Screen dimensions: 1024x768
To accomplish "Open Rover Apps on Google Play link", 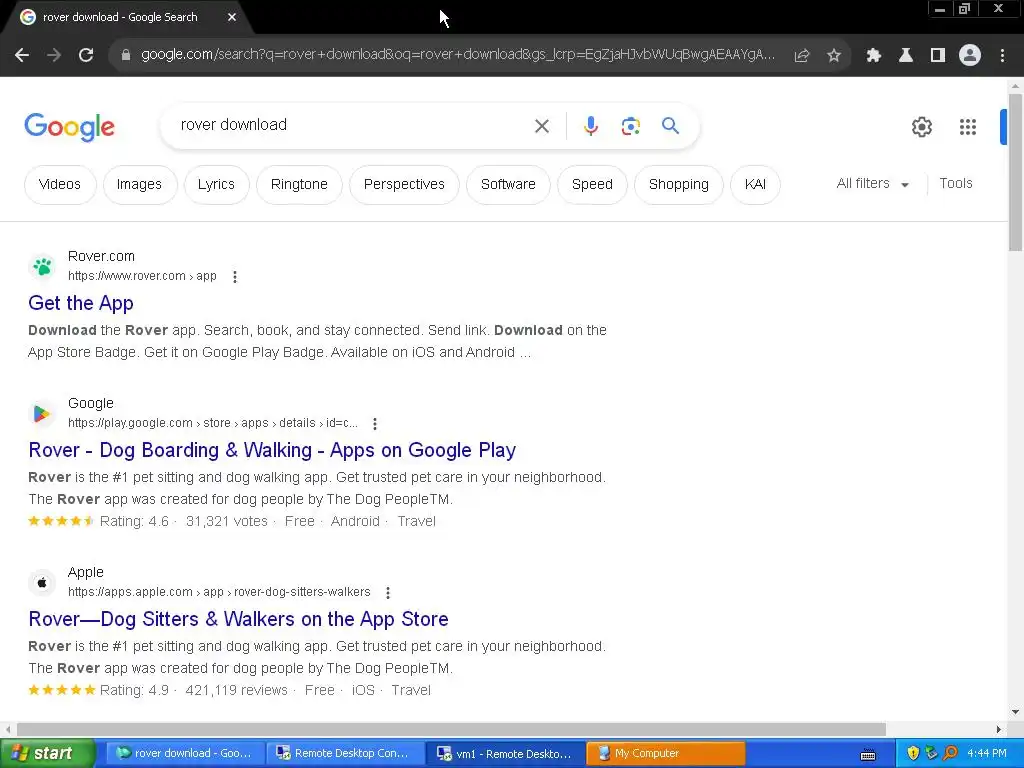I will coord(272,450).
